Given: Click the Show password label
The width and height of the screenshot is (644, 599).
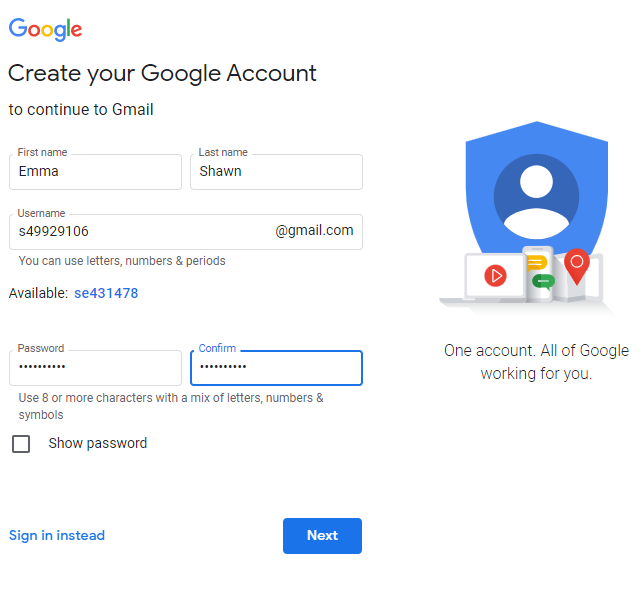Looking at the screenshot, I should click(x=98, y=443).
